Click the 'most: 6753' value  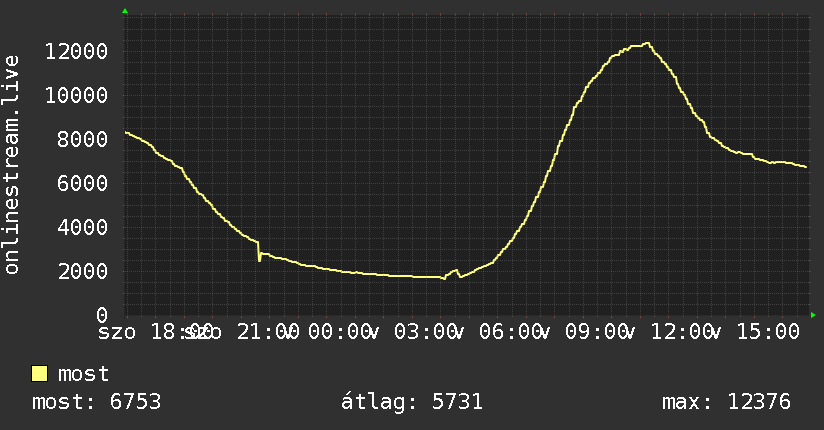click(x=97, y=402)
